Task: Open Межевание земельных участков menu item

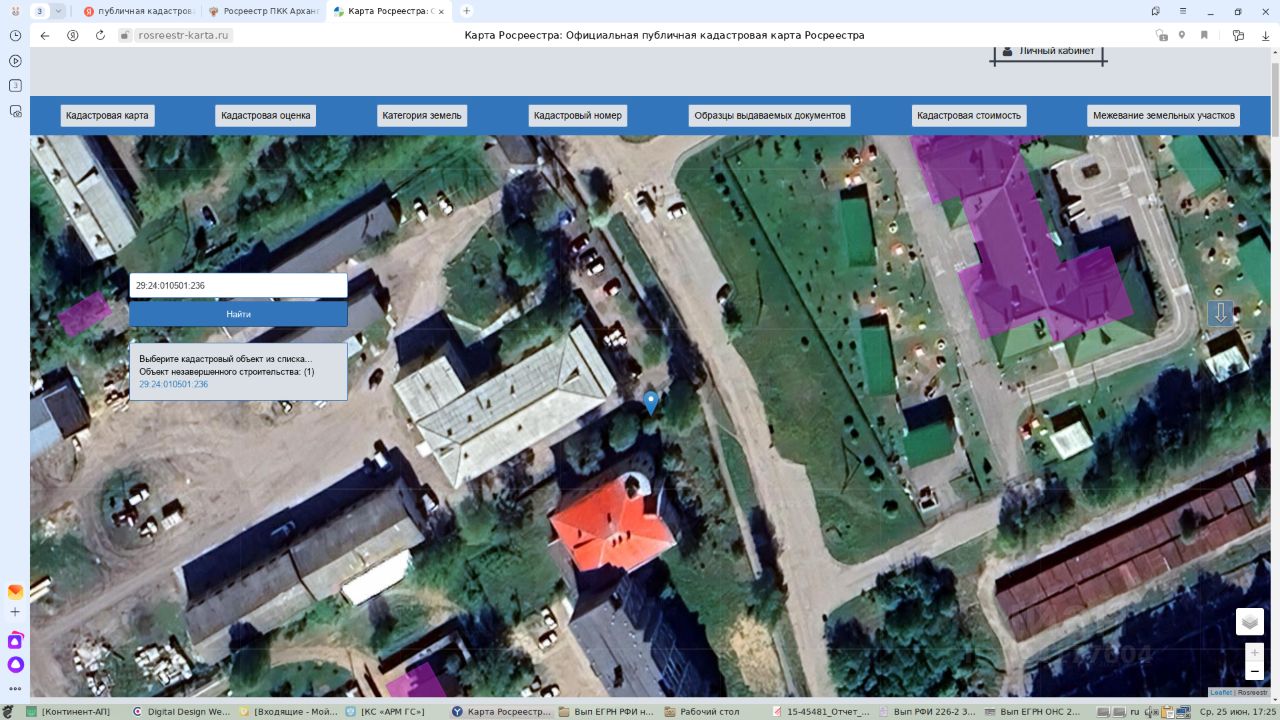Action: (1164, 116)
